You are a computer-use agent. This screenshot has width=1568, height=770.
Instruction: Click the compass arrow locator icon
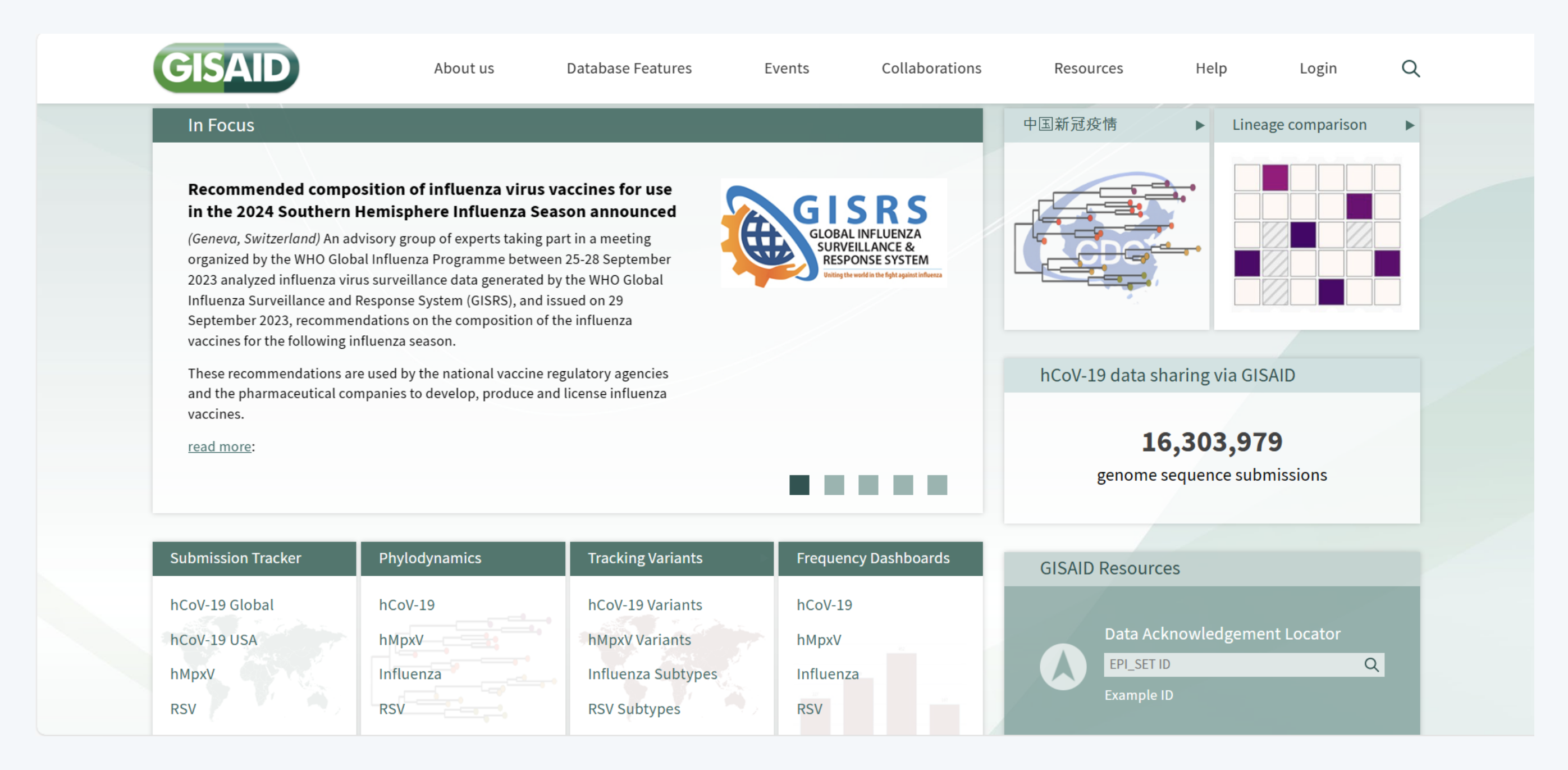point(1062,666)
